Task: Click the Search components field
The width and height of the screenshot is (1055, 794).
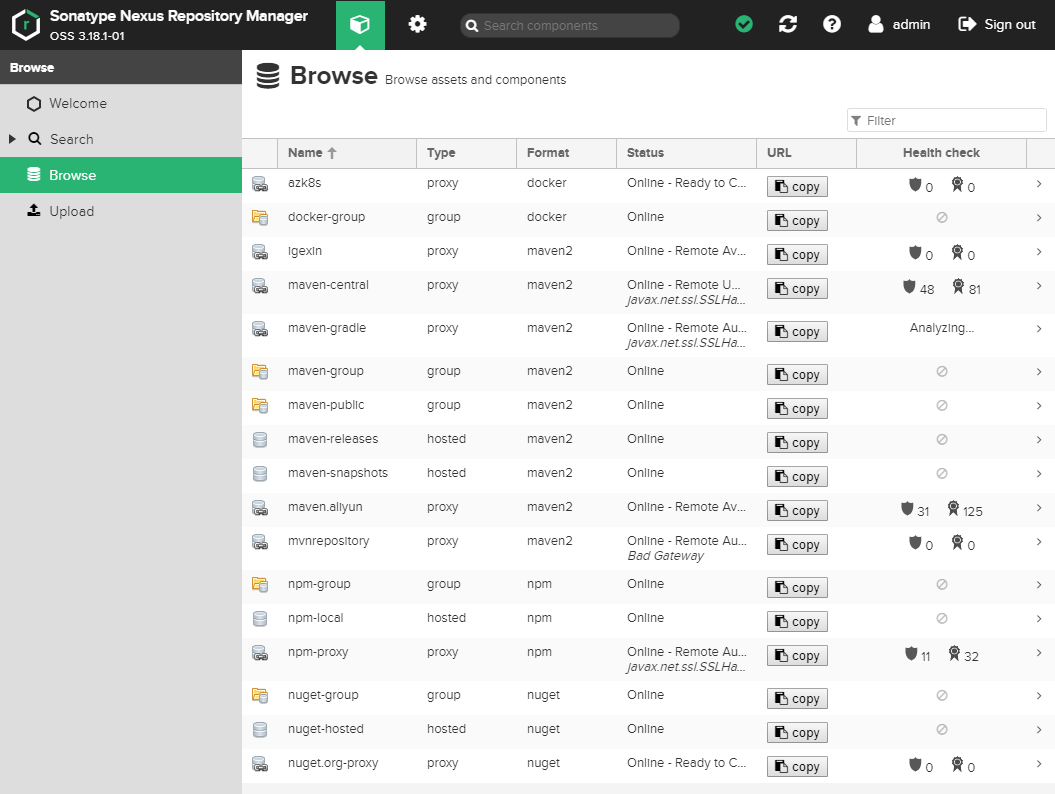Action: coord(570,26)
